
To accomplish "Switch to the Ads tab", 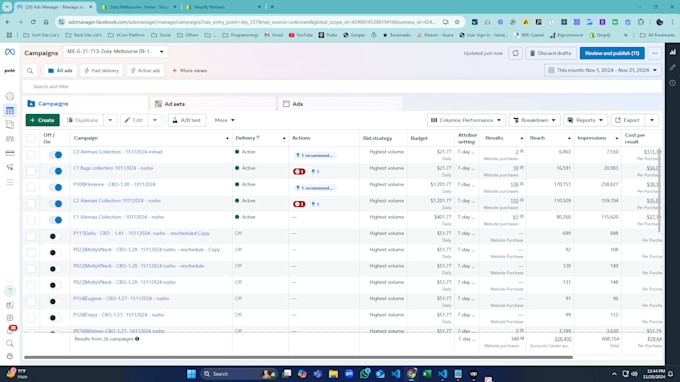I will tap(341, 104).
